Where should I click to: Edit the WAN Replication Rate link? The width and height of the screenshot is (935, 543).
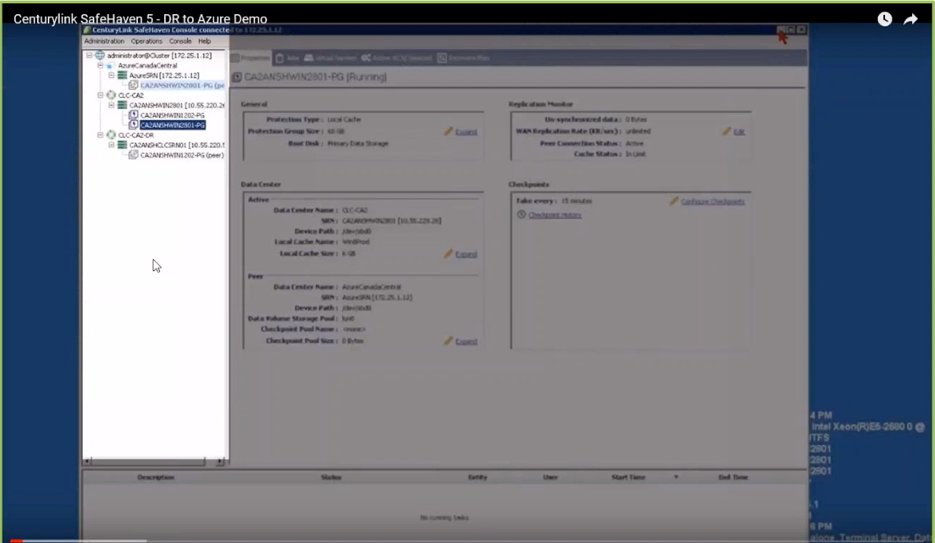pyautogui.click(x=739, y=132)
